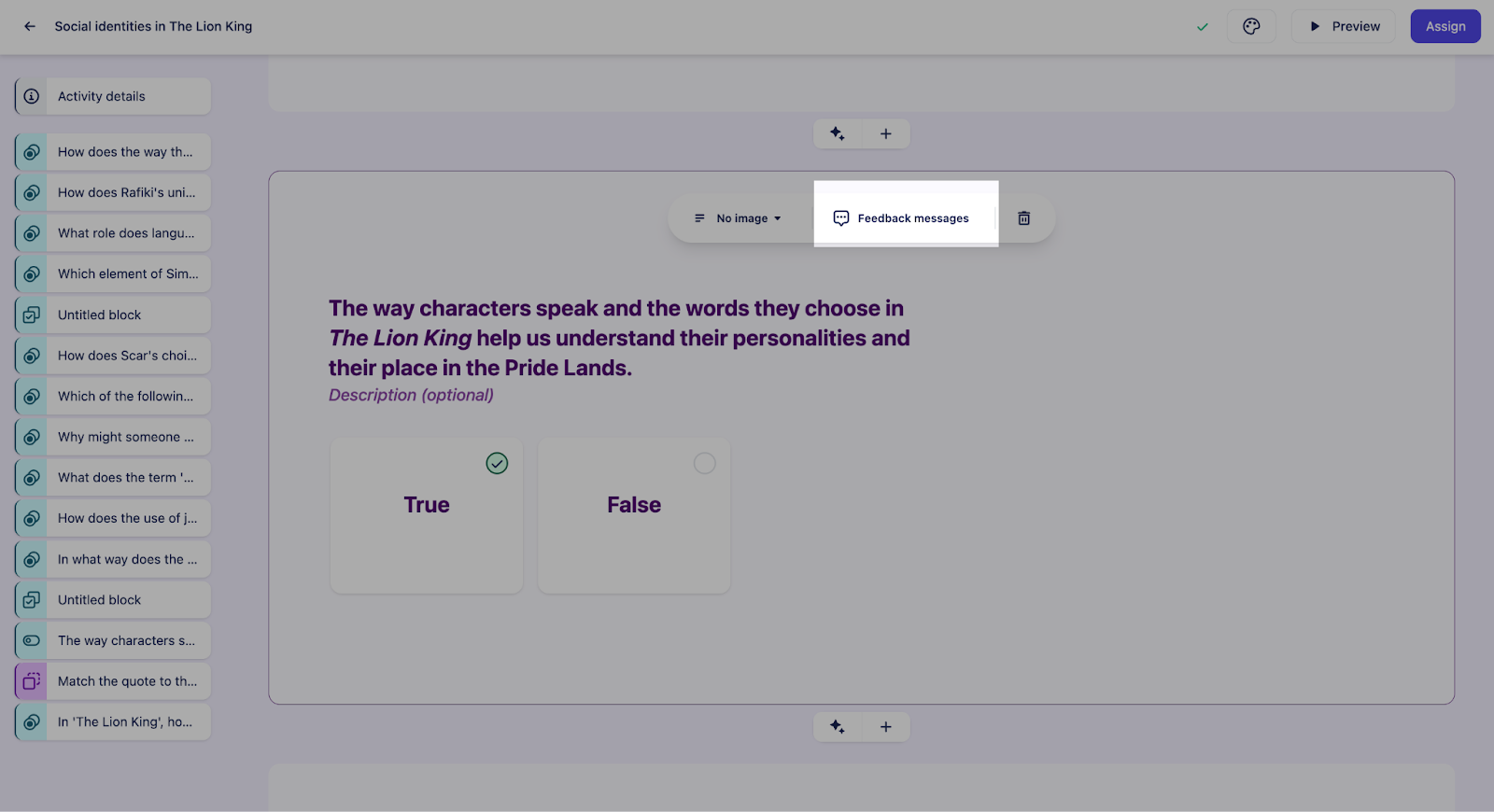1494x812 pixels.
Task: Delete block with trash icon
Action: click(x=1024, y=218)
